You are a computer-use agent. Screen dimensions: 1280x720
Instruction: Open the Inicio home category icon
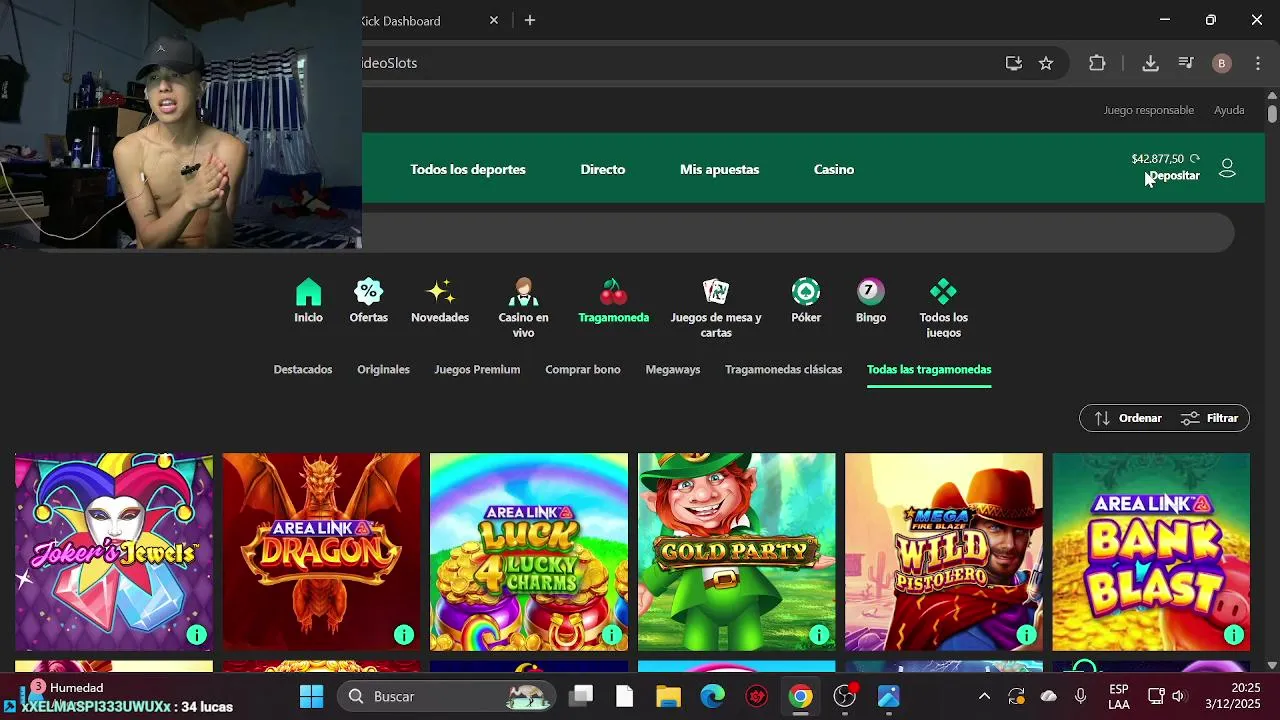click(308, 292)
